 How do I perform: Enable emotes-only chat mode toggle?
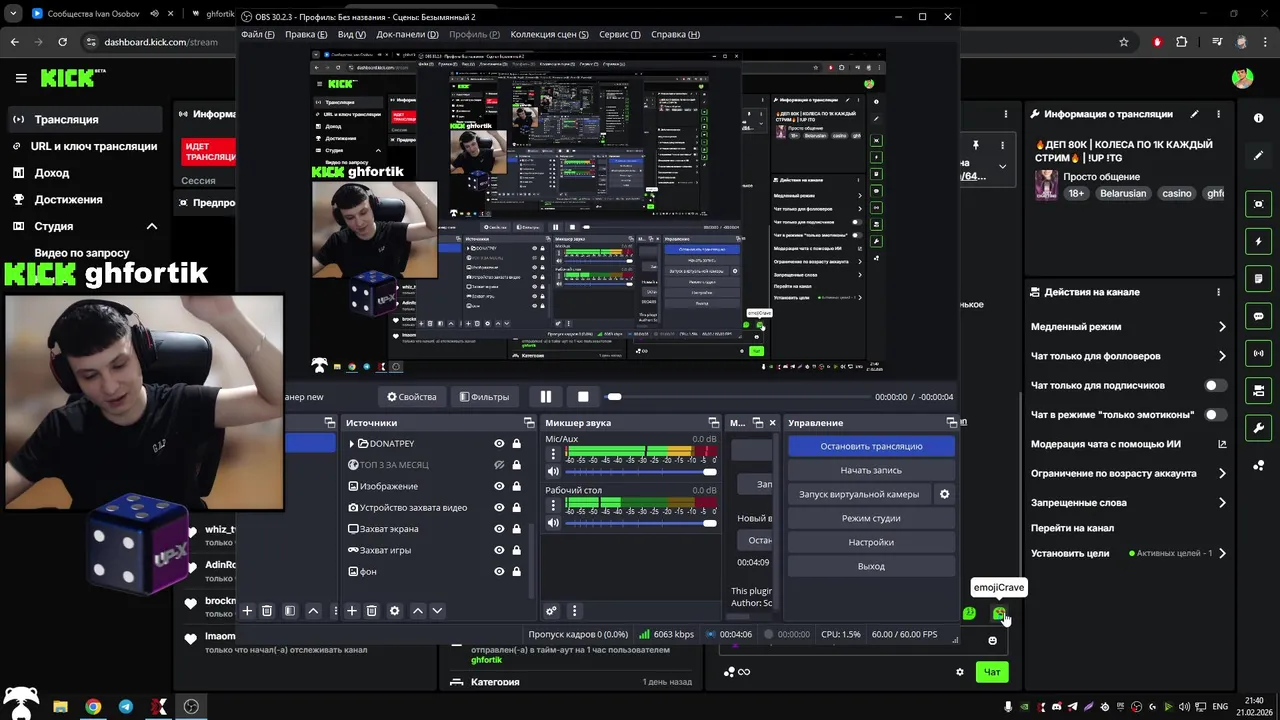click(1215, 414)
